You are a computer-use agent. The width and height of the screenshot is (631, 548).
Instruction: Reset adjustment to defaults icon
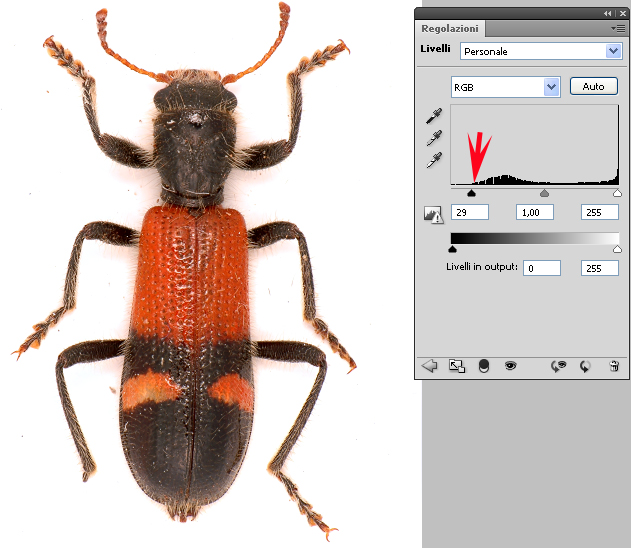pos(586,366)
